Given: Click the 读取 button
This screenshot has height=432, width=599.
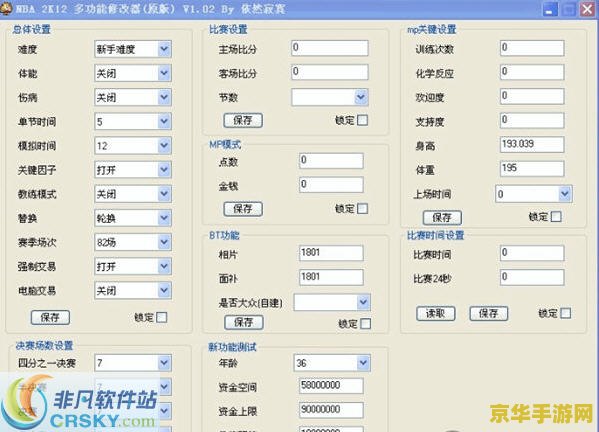Looking at the screenshot, I should (435, 314).
